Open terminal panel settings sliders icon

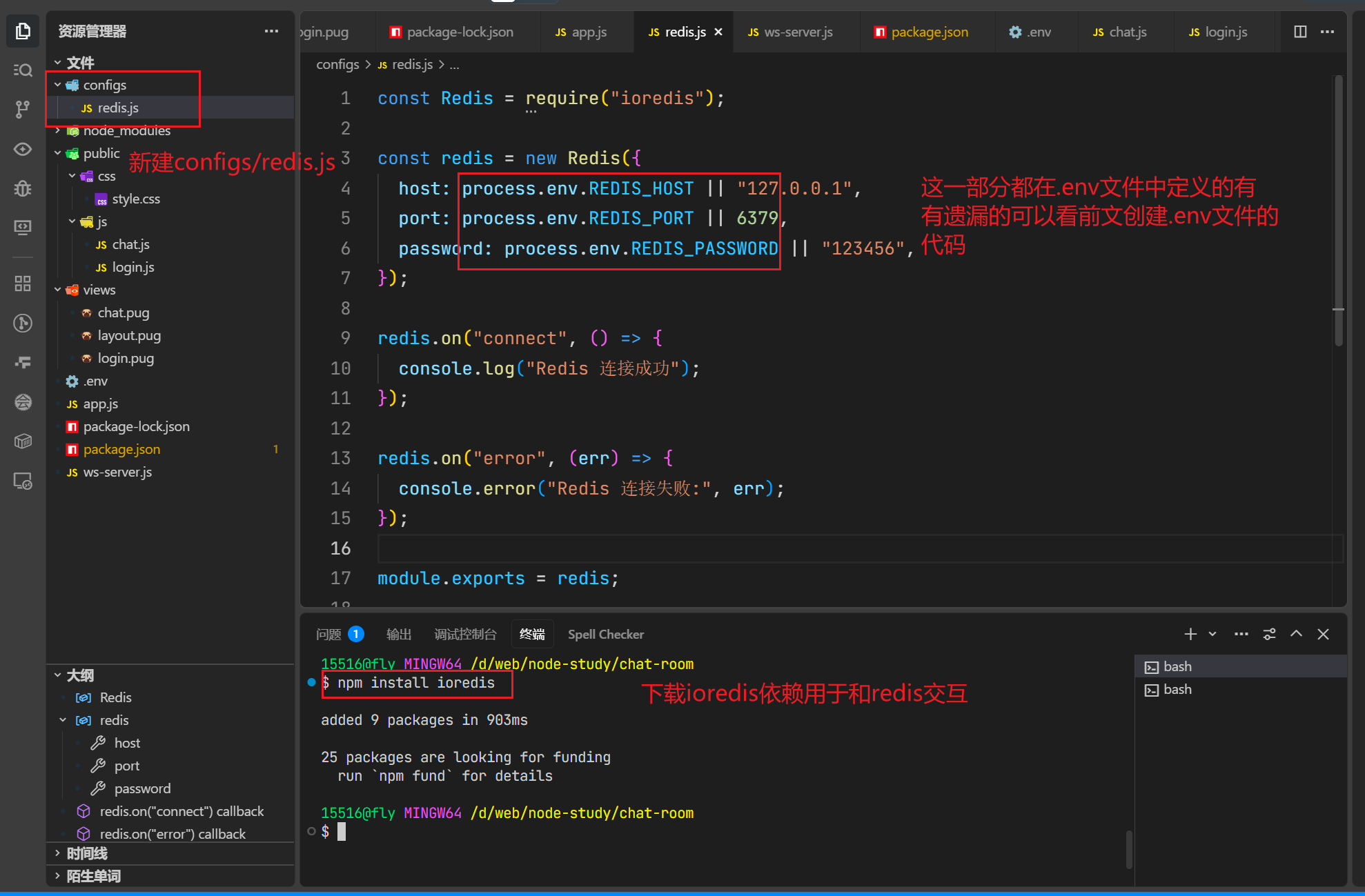click(1270, 634)
